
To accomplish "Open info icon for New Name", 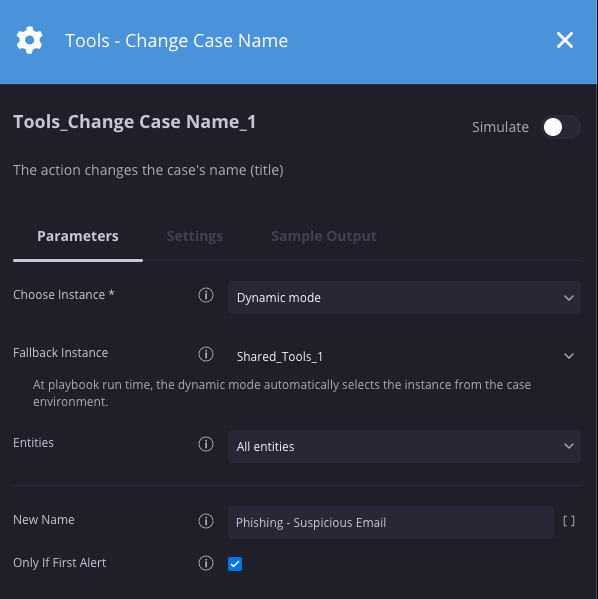I will tap(206, 521).
